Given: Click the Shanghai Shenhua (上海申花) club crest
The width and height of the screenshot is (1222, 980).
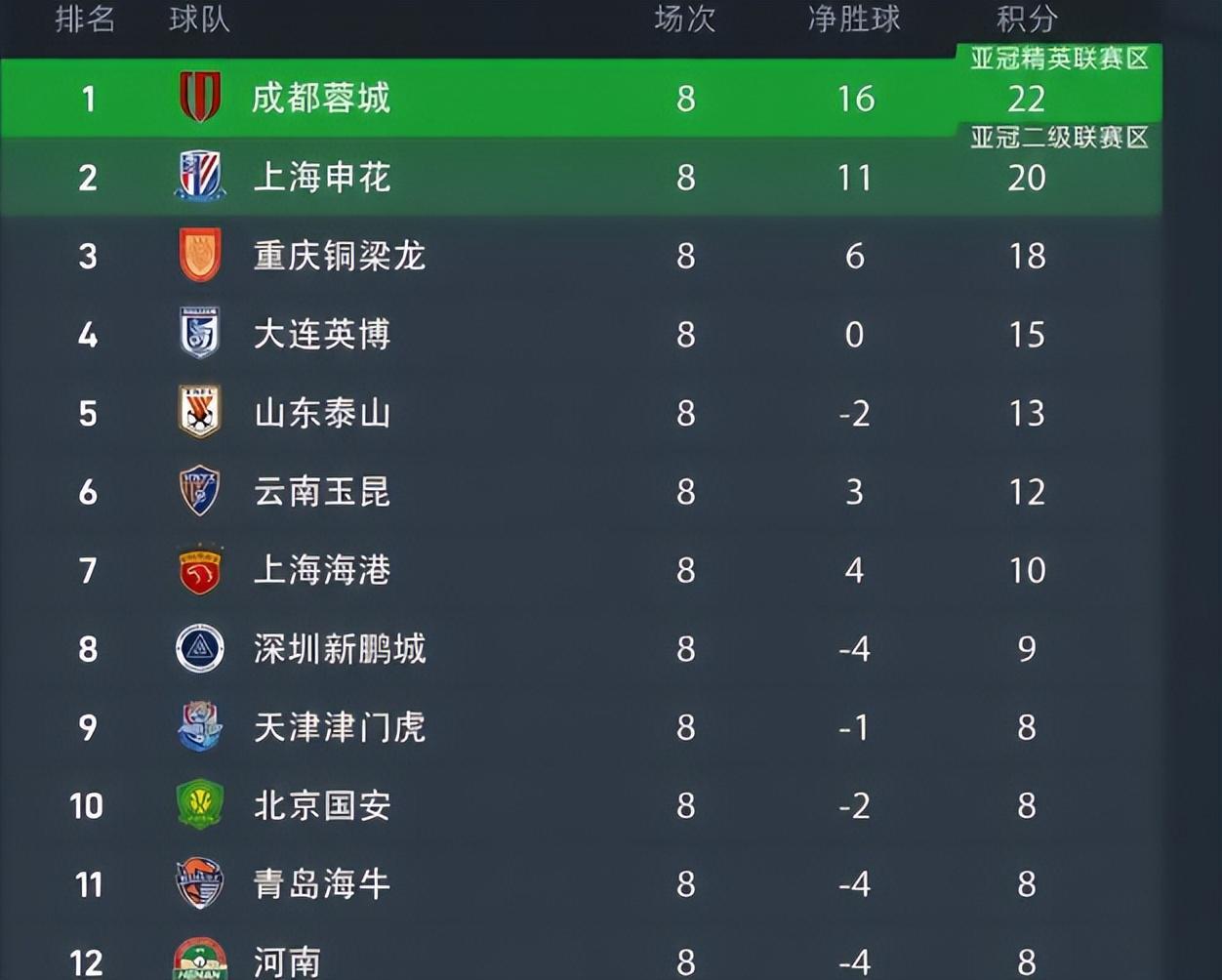Looking at the screenshot, I should [200, 177].
